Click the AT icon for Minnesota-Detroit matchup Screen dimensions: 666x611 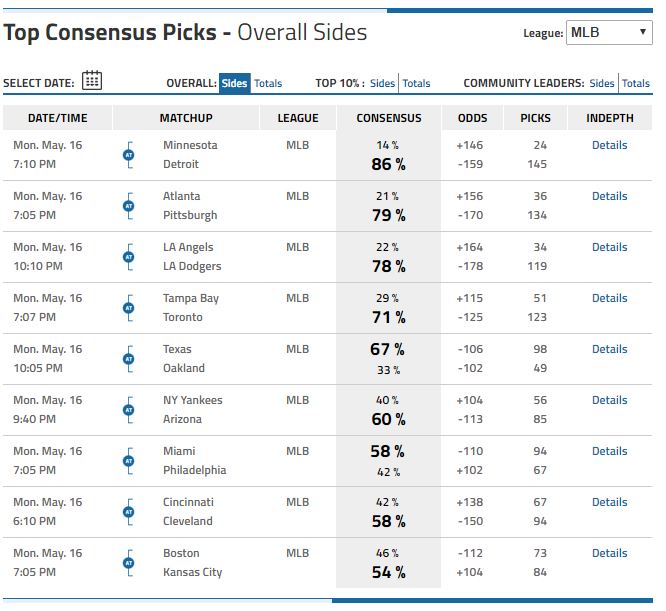point(128,155)
